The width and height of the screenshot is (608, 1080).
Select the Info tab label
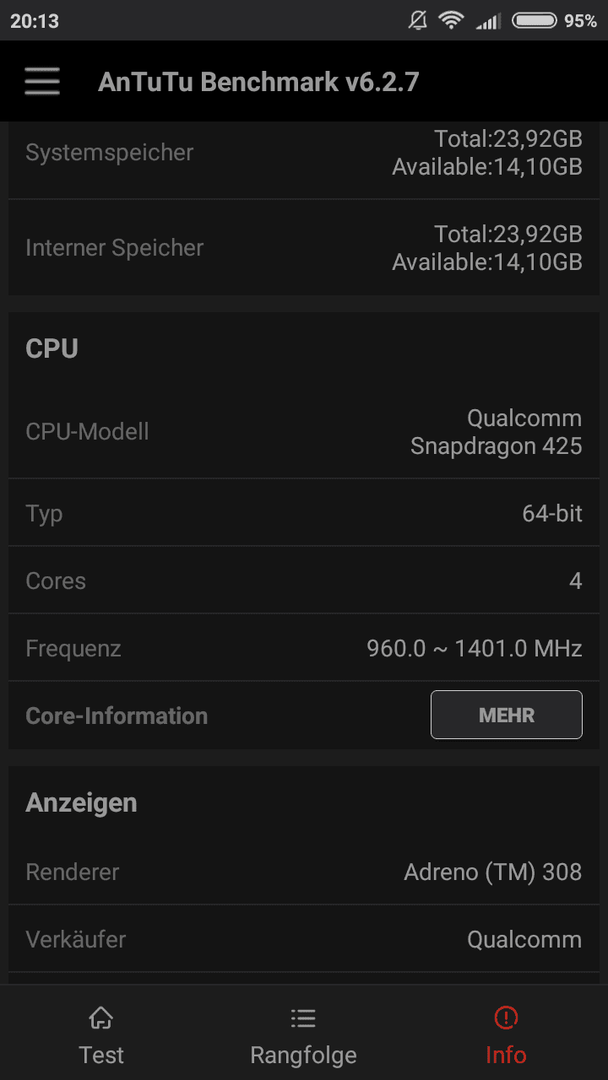coord(506,1055)
